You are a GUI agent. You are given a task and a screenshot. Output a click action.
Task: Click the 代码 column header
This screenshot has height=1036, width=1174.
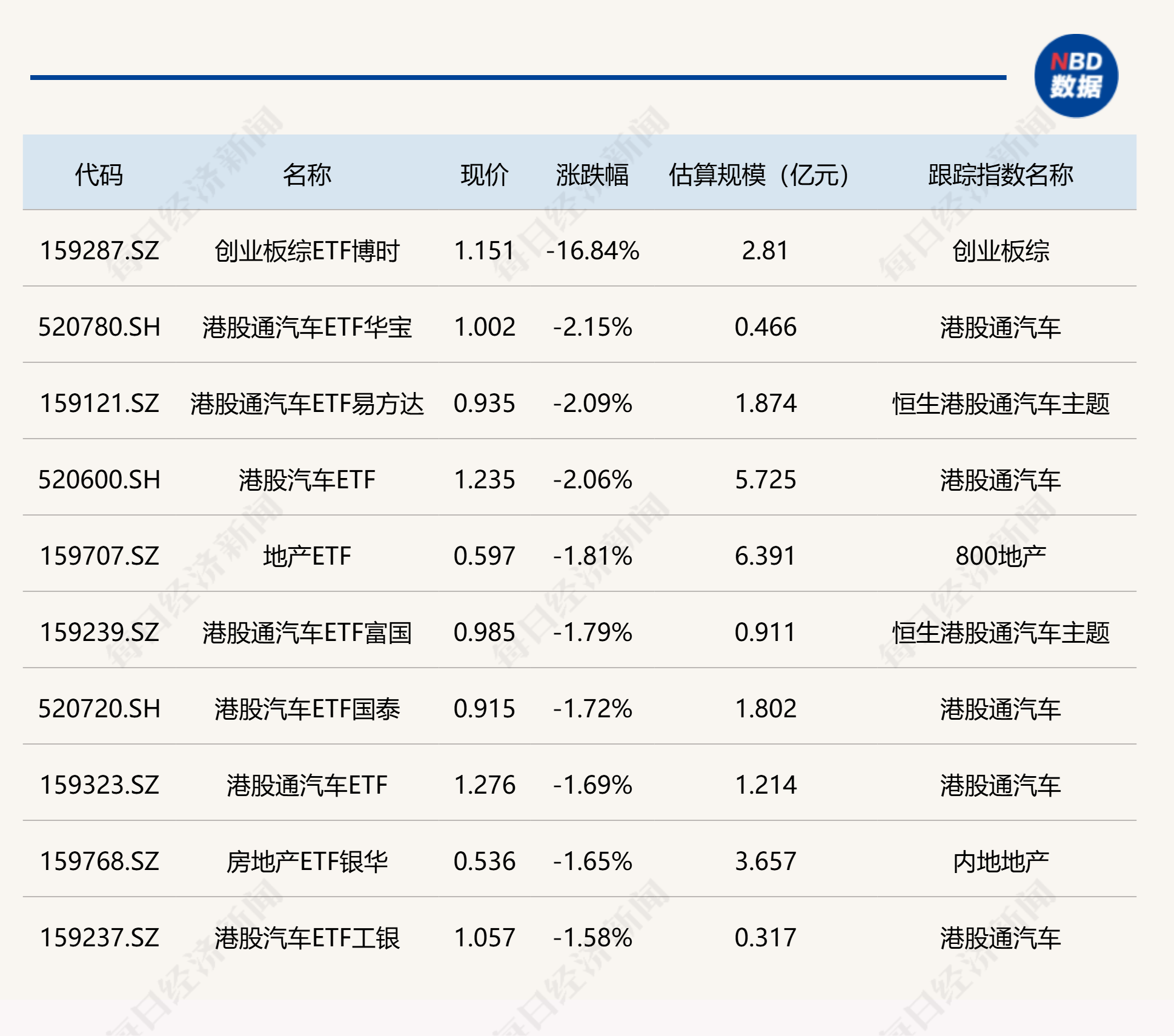pyautogui.click(x=99, y=174)
